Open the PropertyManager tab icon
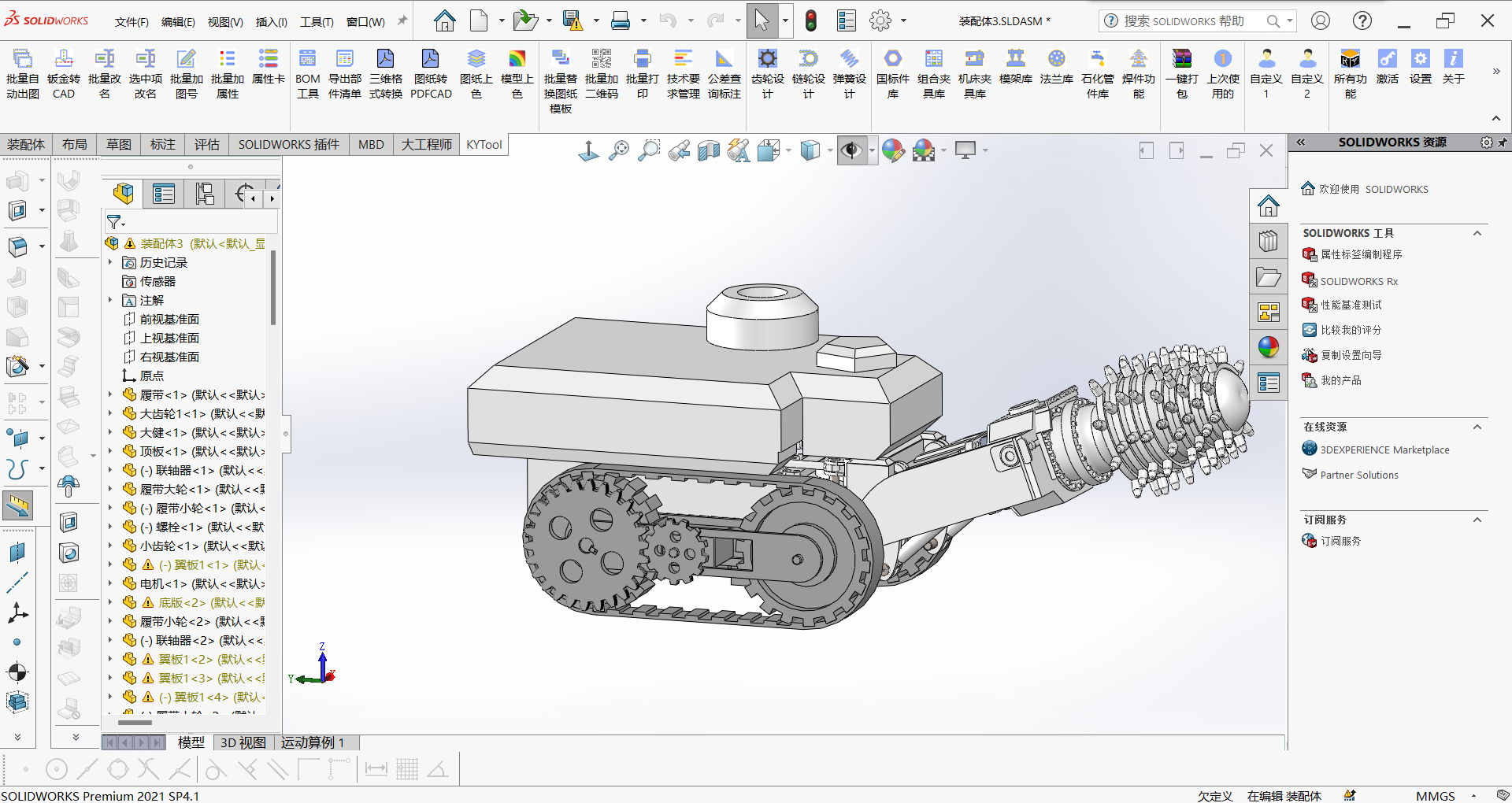This screenshot has height=803, width=1512. (x=164, y=194)
